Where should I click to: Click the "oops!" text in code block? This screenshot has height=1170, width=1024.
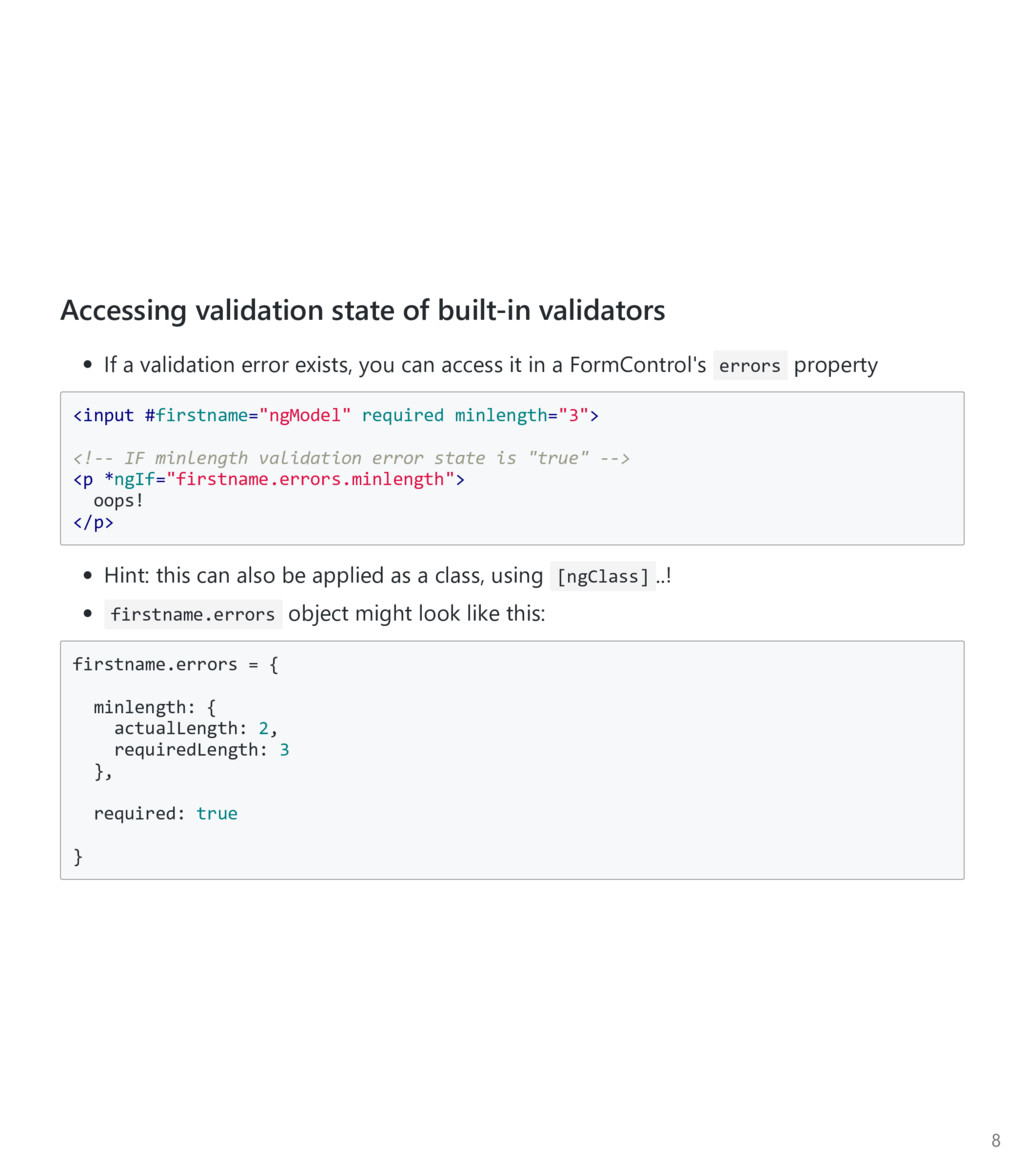(119, 500)
